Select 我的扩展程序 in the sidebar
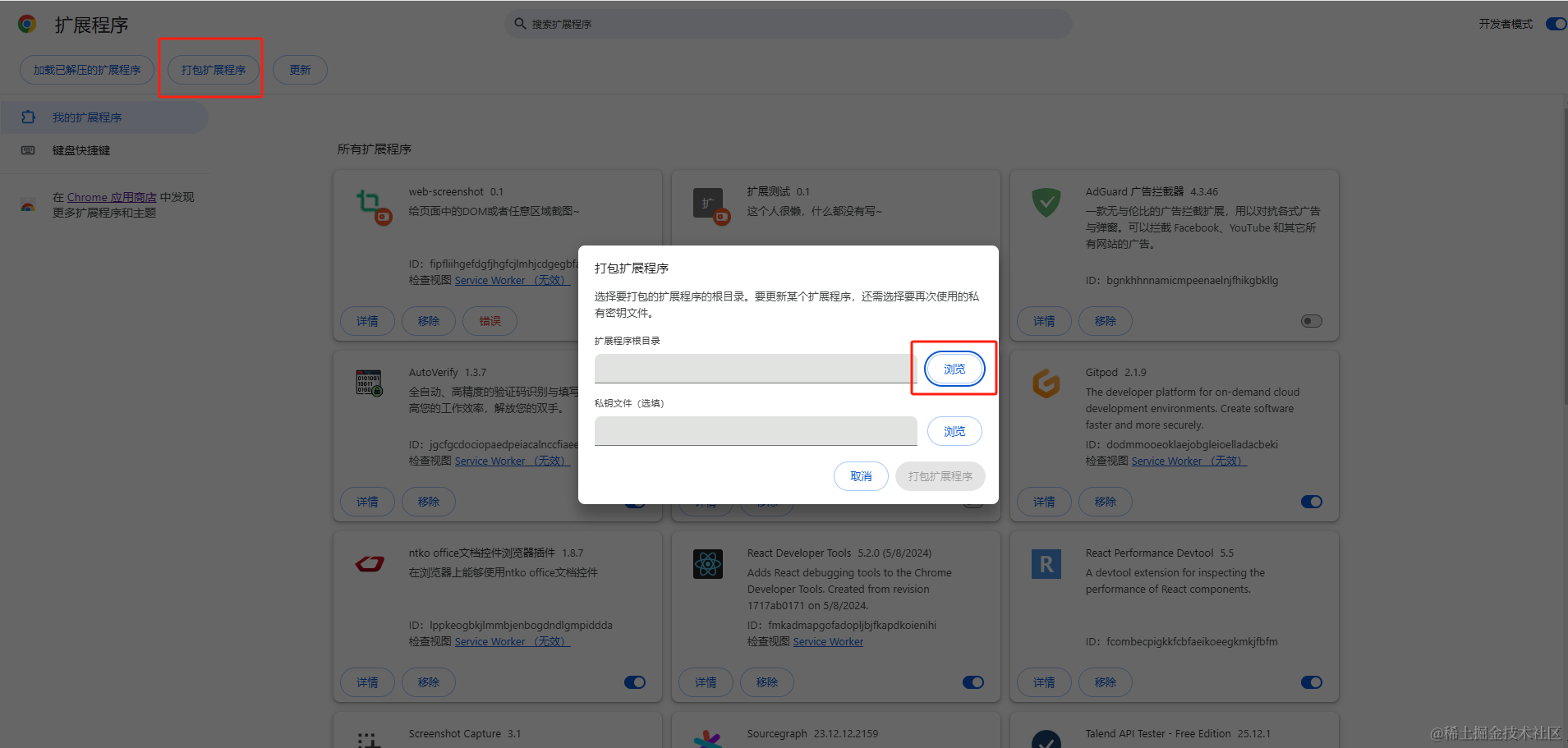Image resolution: width=1568 pixels, height=748 pixels. 104,117
